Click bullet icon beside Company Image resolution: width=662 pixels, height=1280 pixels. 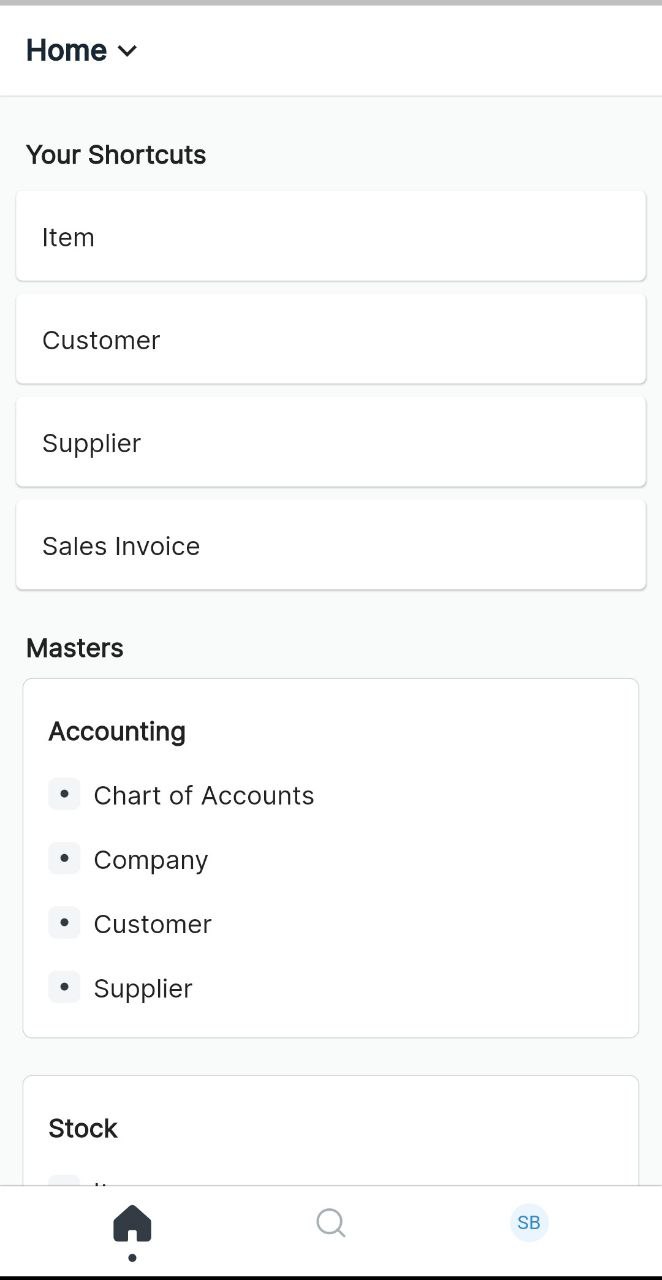click(64, 859)
